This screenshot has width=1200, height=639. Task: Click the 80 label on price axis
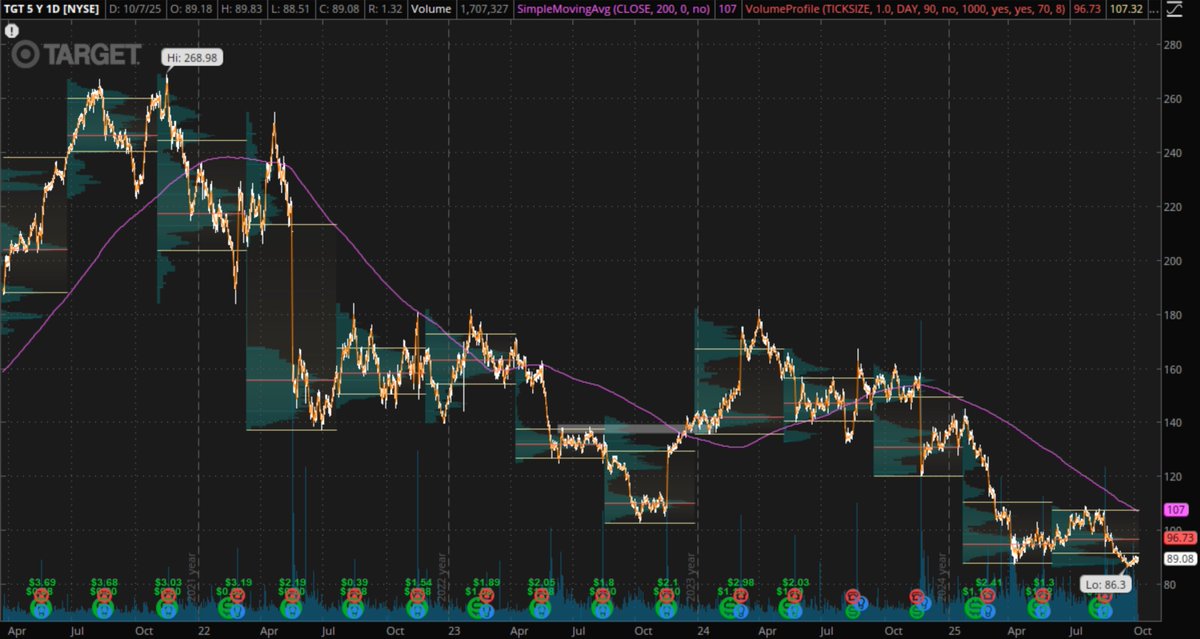click(1170, 585)
